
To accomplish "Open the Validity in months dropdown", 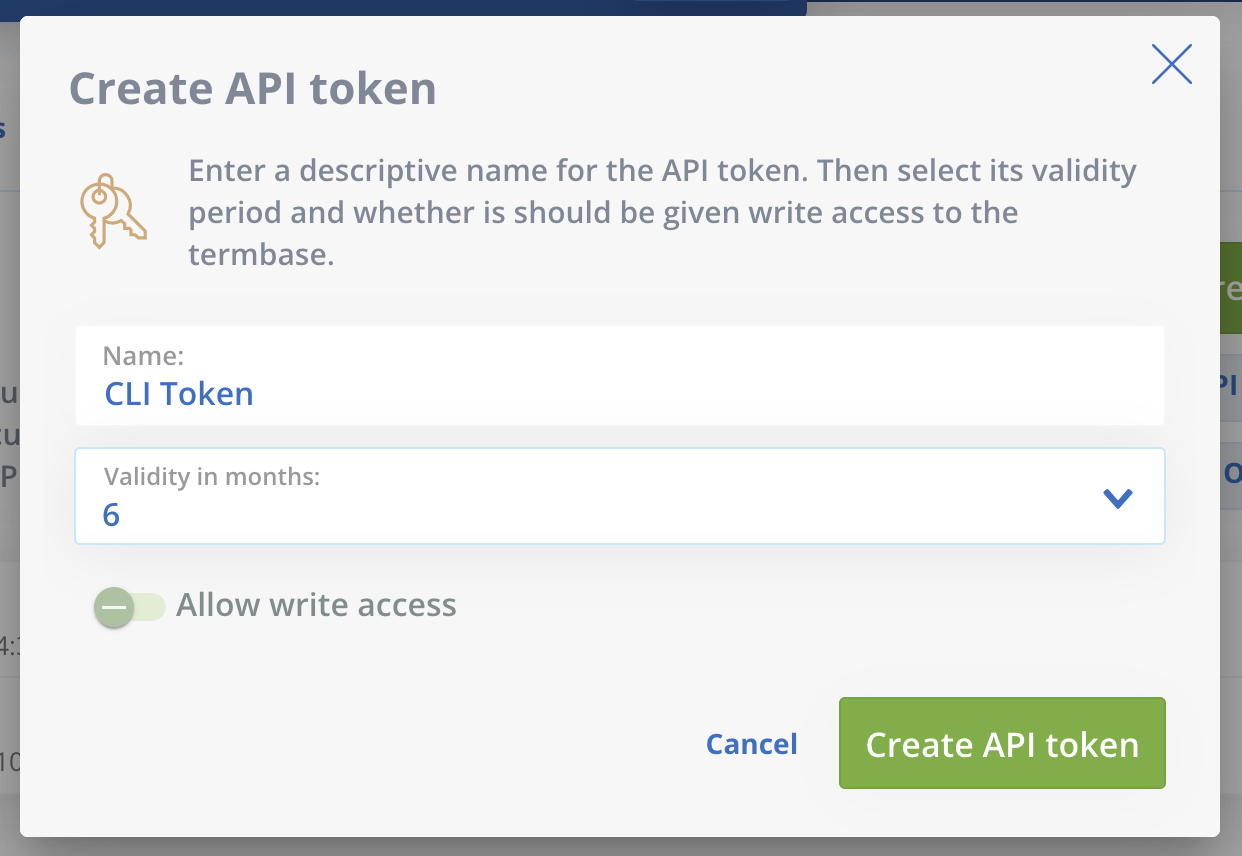I will tap(620, 496).
